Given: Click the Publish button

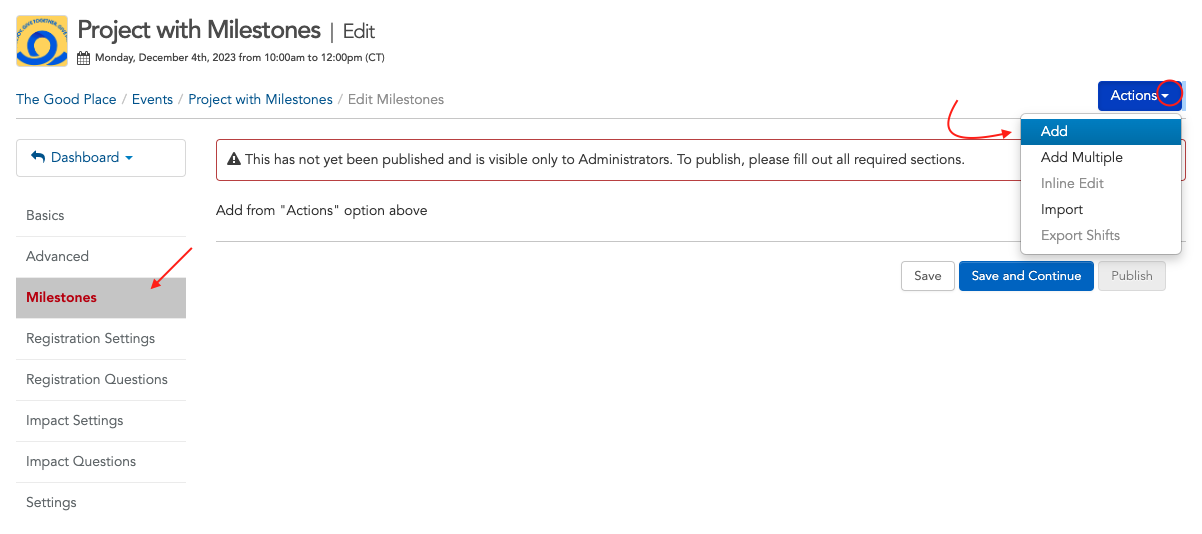Looking at the screenshot, I should click(x=1132, y=276).
